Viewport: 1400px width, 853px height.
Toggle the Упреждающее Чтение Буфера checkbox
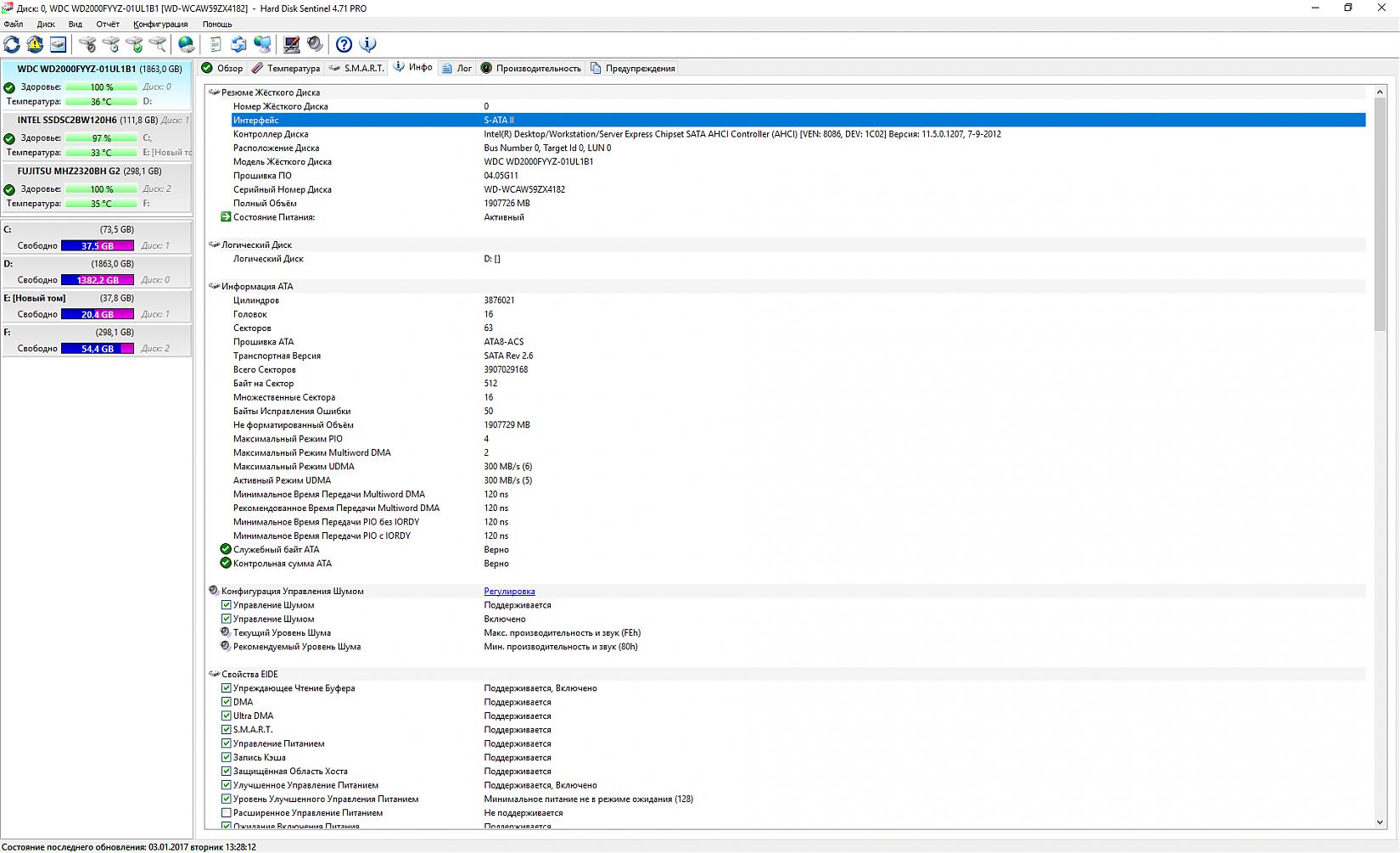[227, 688]
